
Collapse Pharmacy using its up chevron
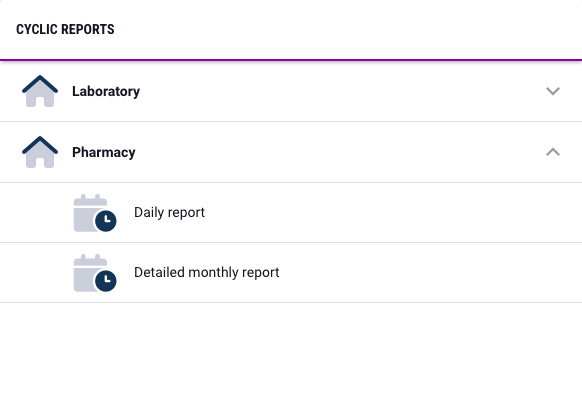(553, 152)
